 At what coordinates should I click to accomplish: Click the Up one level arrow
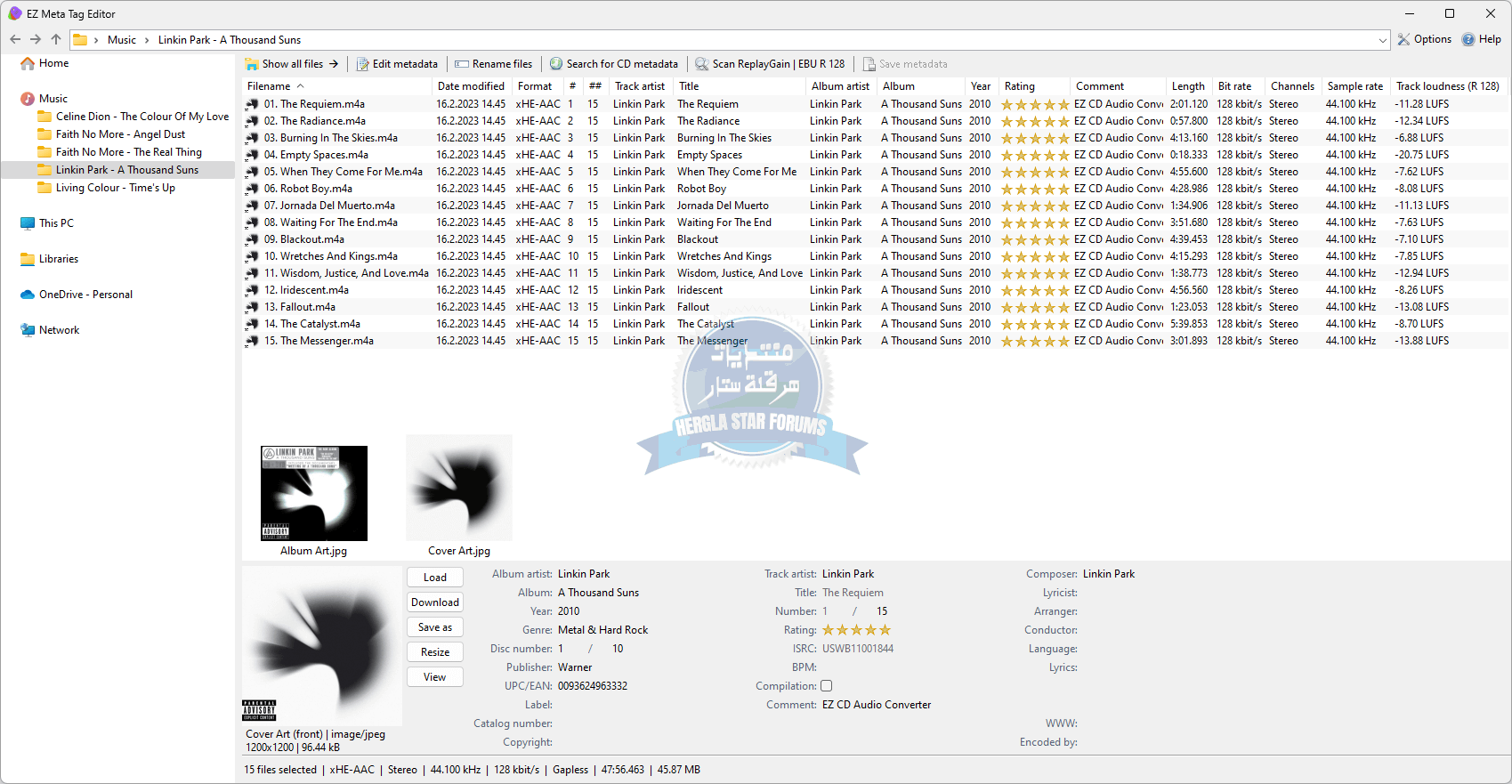tap(56, 39)
